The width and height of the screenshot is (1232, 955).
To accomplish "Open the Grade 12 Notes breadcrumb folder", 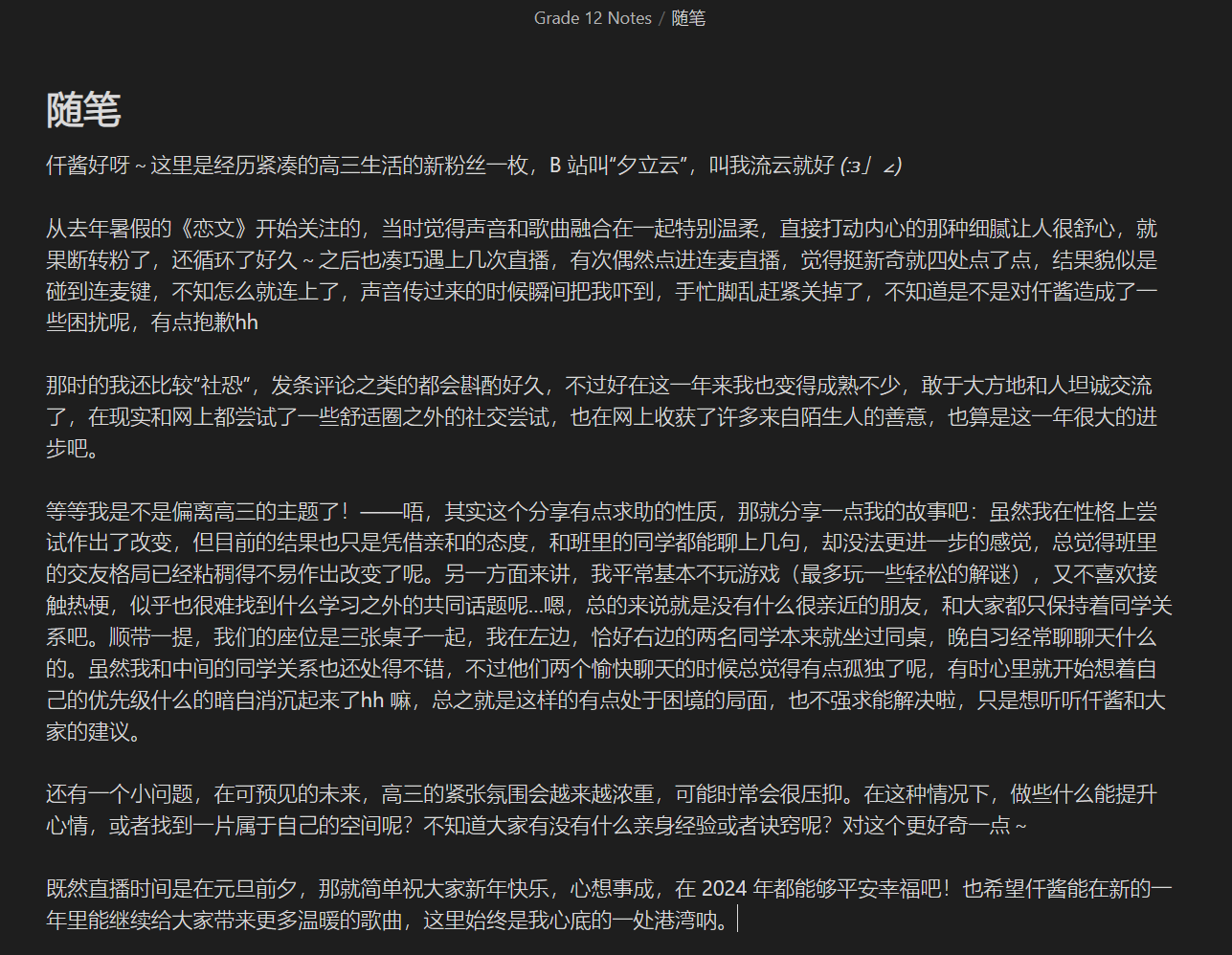I will click(x=593, y=18).
